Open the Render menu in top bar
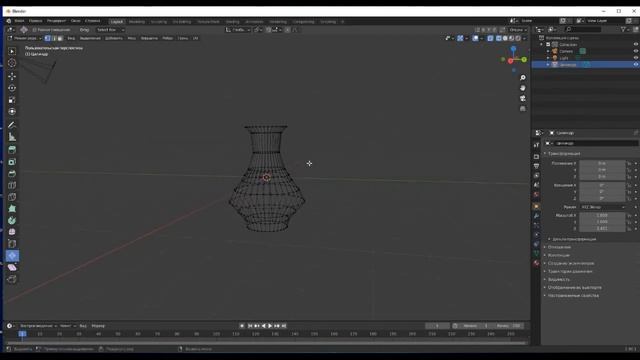 pyautogui.click(x=56, y=21)
